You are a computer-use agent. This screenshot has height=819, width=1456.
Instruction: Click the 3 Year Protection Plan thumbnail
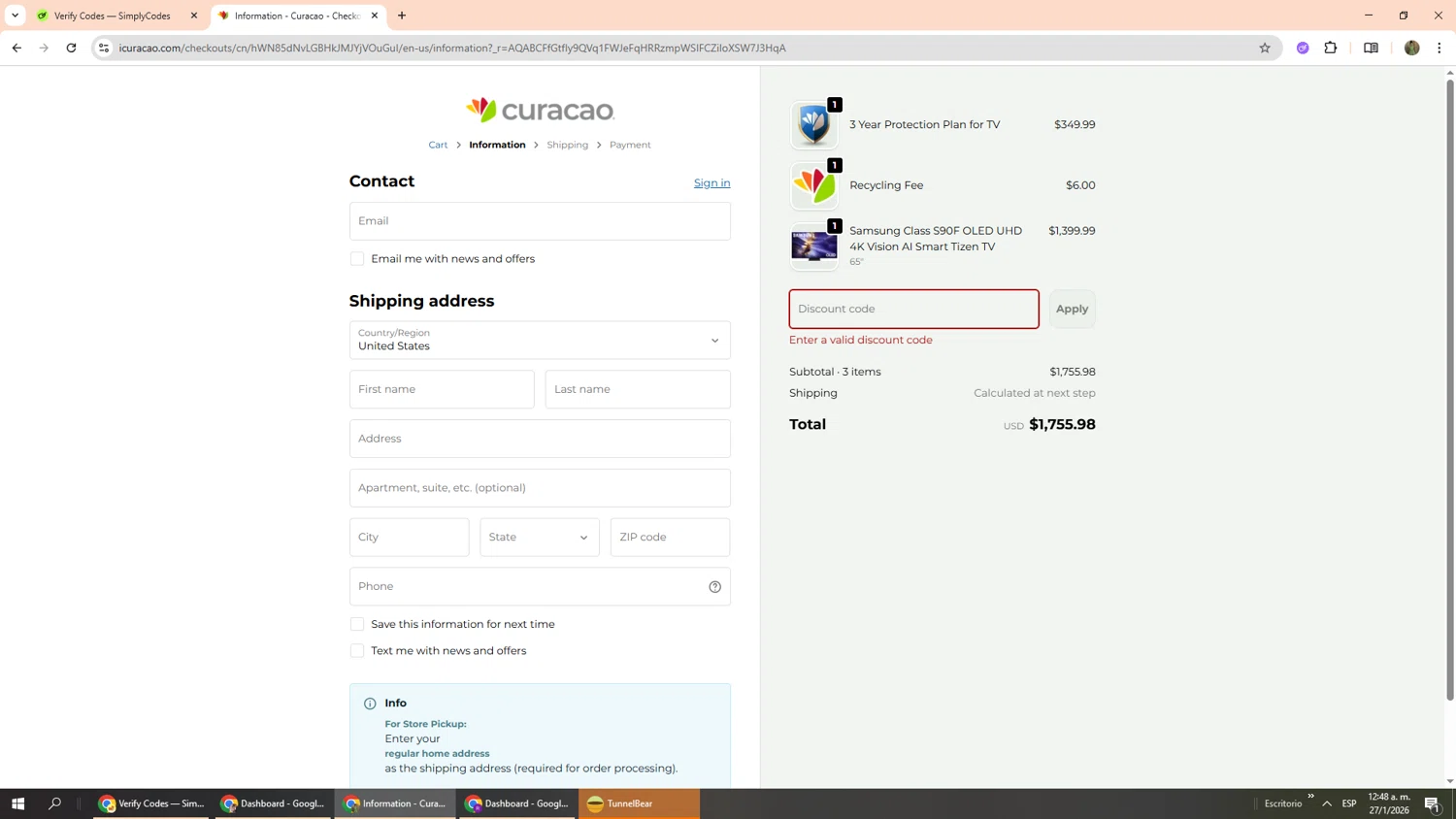813,125
